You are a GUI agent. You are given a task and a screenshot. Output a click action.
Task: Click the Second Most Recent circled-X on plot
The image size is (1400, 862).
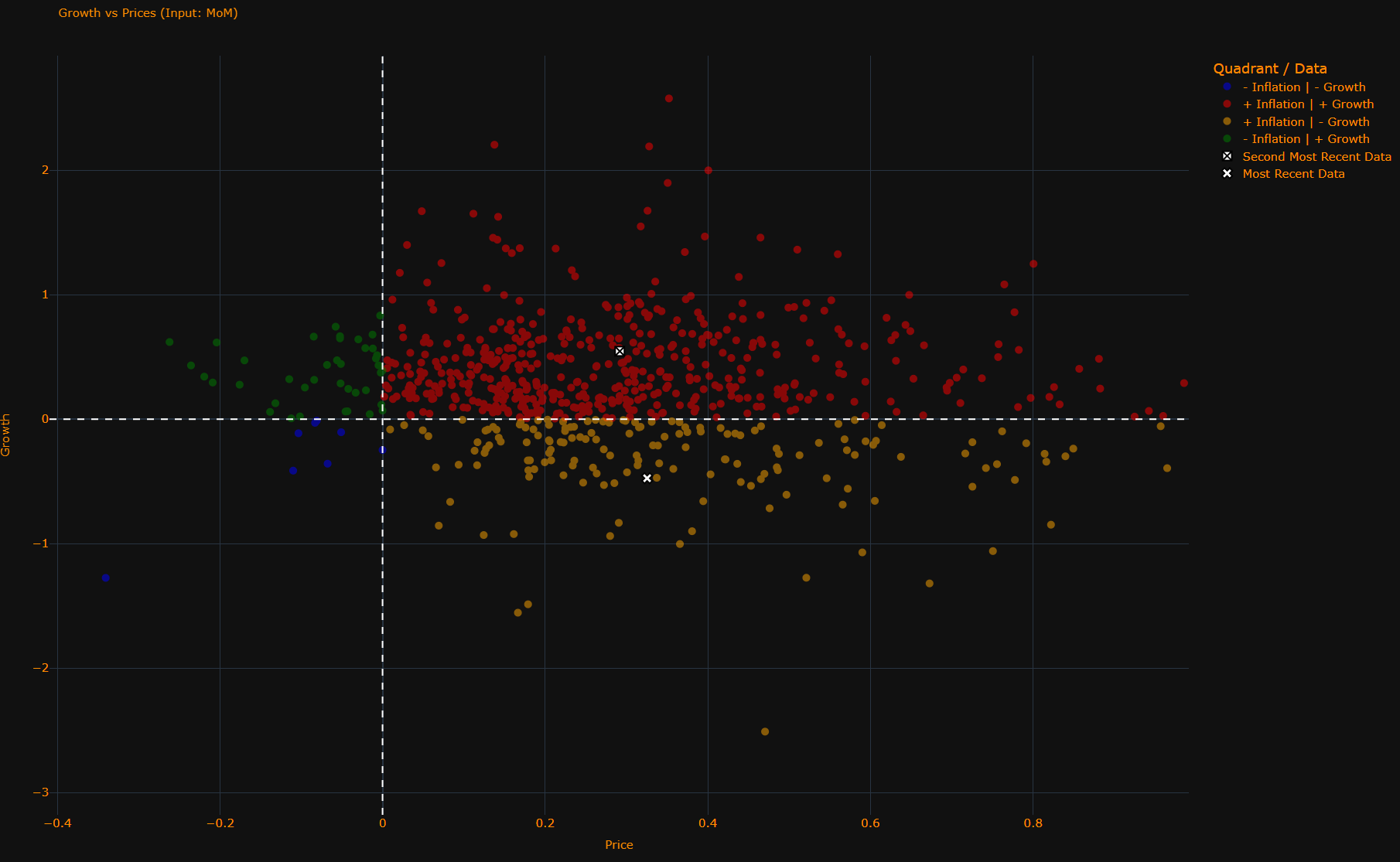click(x=620, y=352)
